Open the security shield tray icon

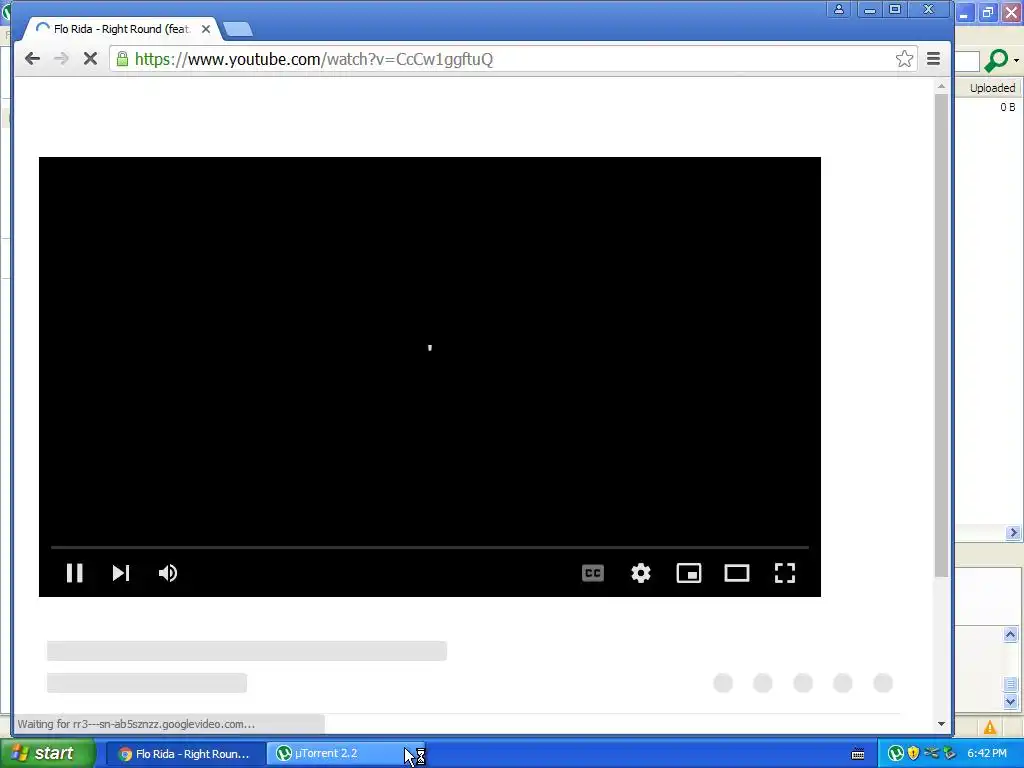913,753
